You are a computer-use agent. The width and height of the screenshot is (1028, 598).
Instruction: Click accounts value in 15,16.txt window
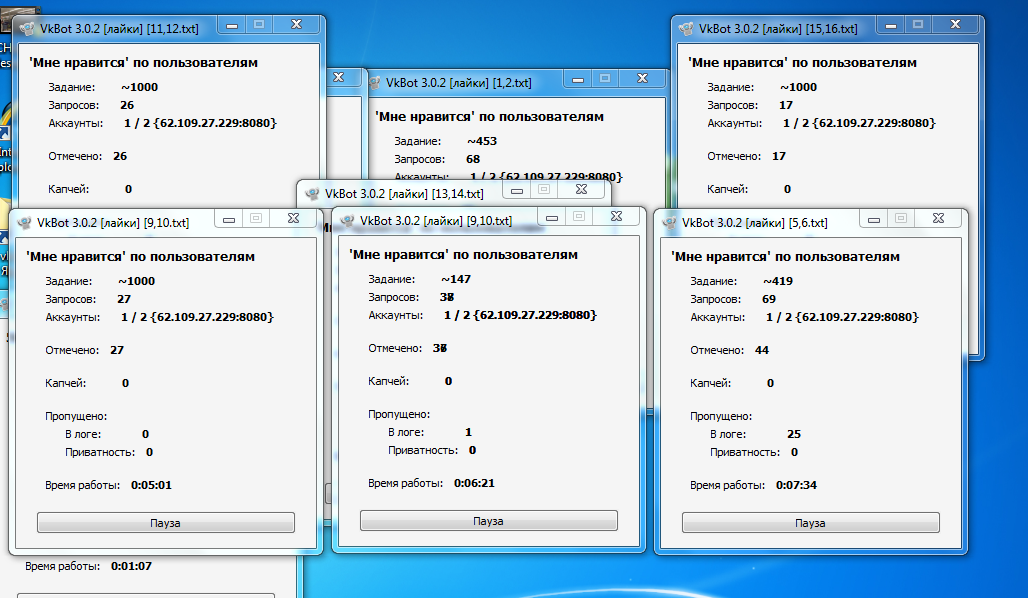(860, 123)
